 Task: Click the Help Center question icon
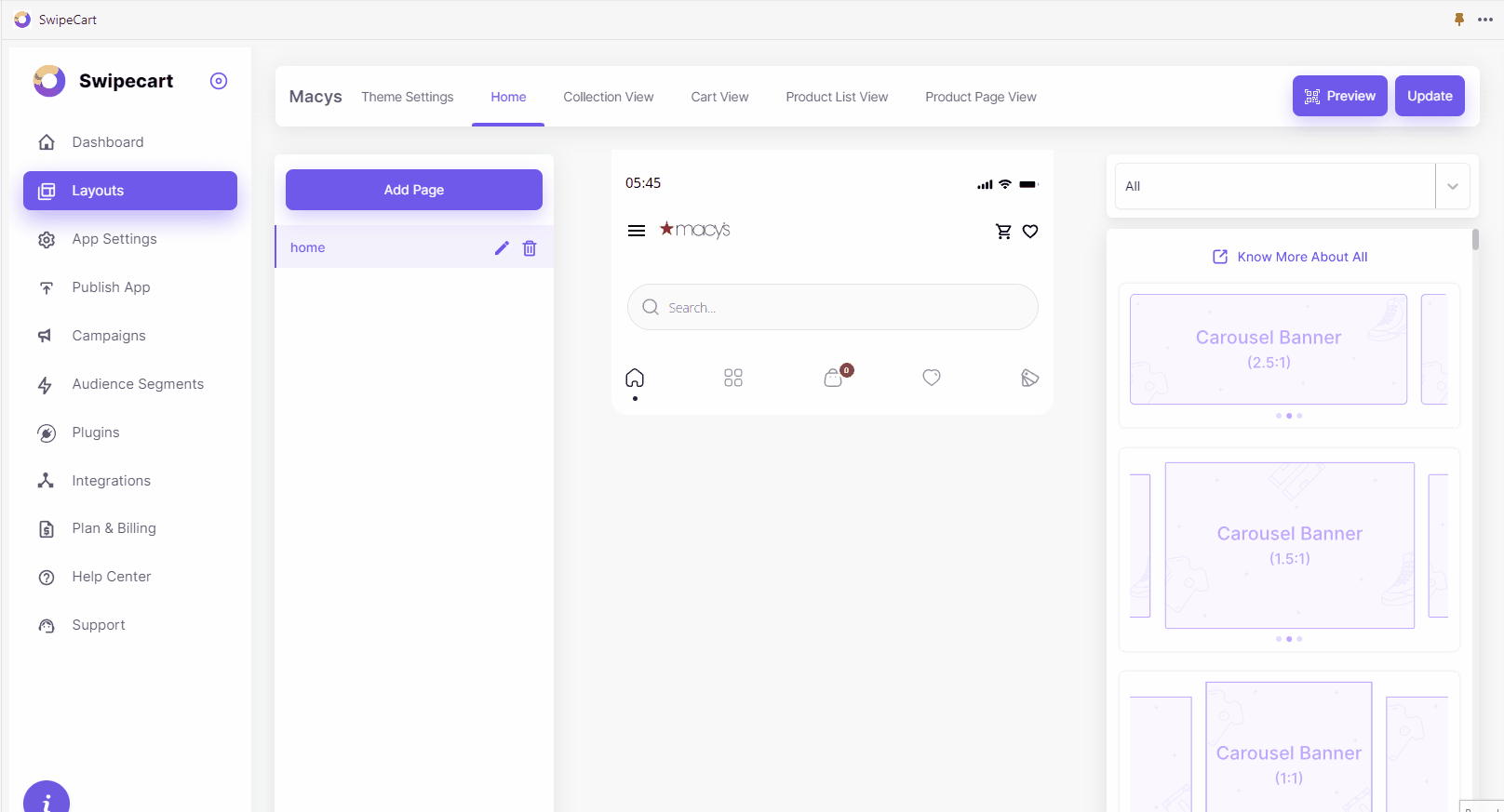point(47,578)
